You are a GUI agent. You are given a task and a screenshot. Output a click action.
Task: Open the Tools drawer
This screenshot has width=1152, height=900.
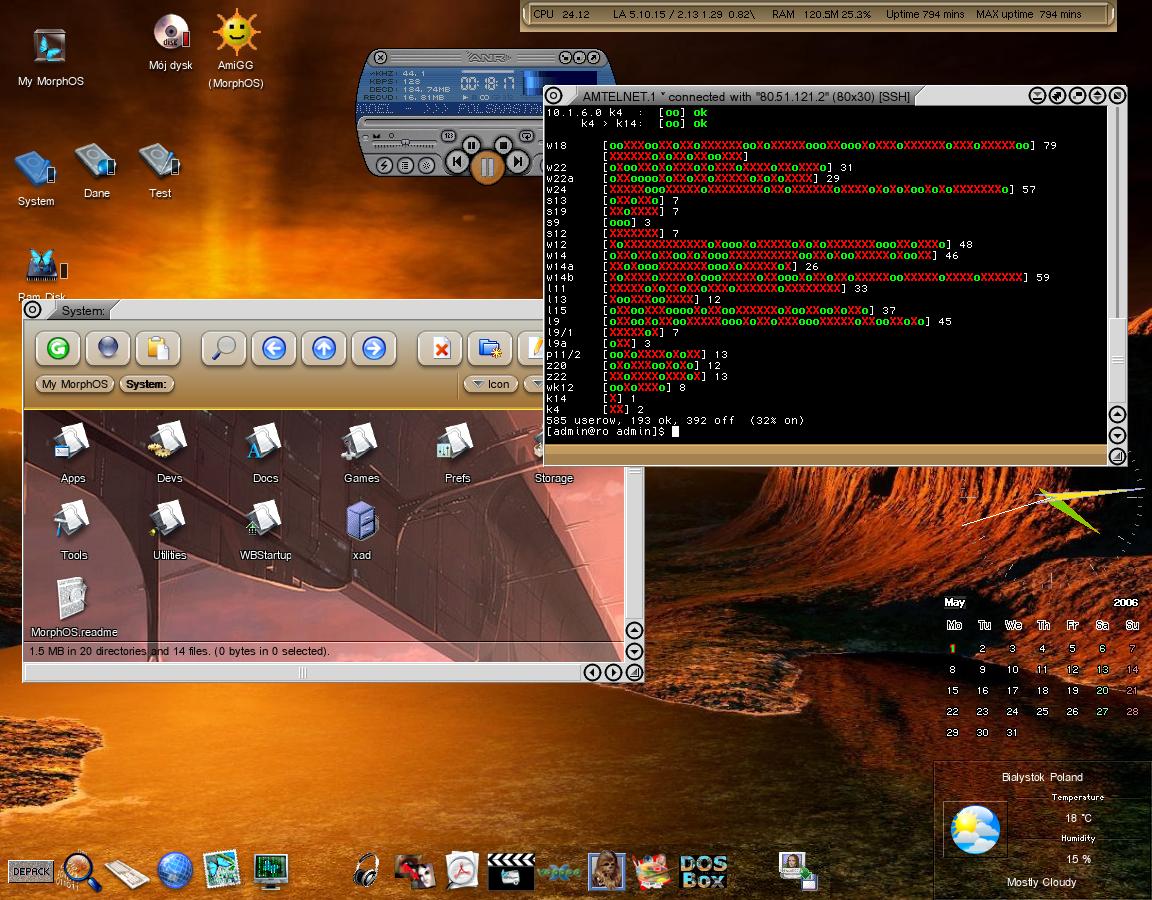73,519
